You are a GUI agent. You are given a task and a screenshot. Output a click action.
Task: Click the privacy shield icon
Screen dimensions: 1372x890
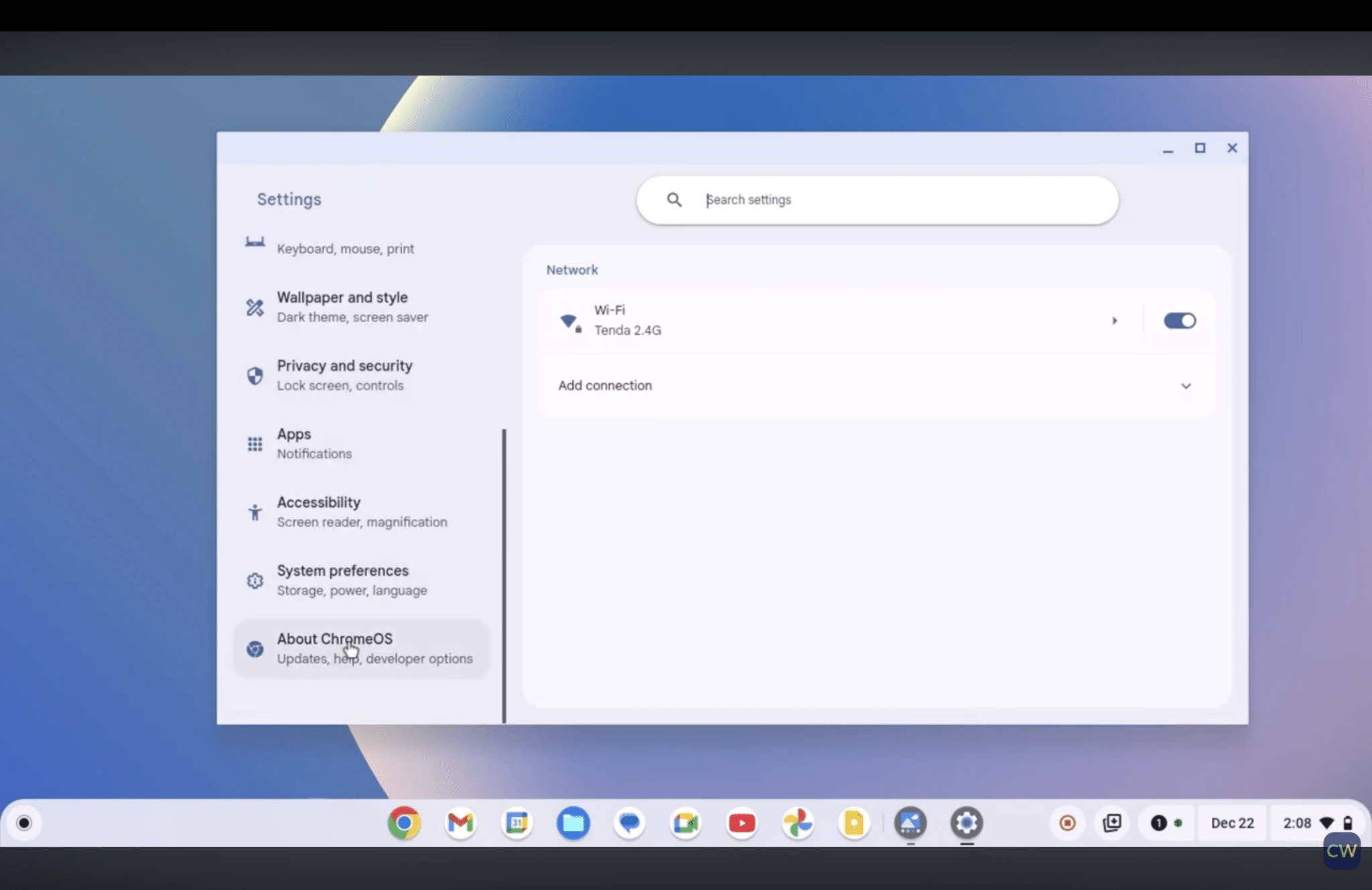coord(255,376)
